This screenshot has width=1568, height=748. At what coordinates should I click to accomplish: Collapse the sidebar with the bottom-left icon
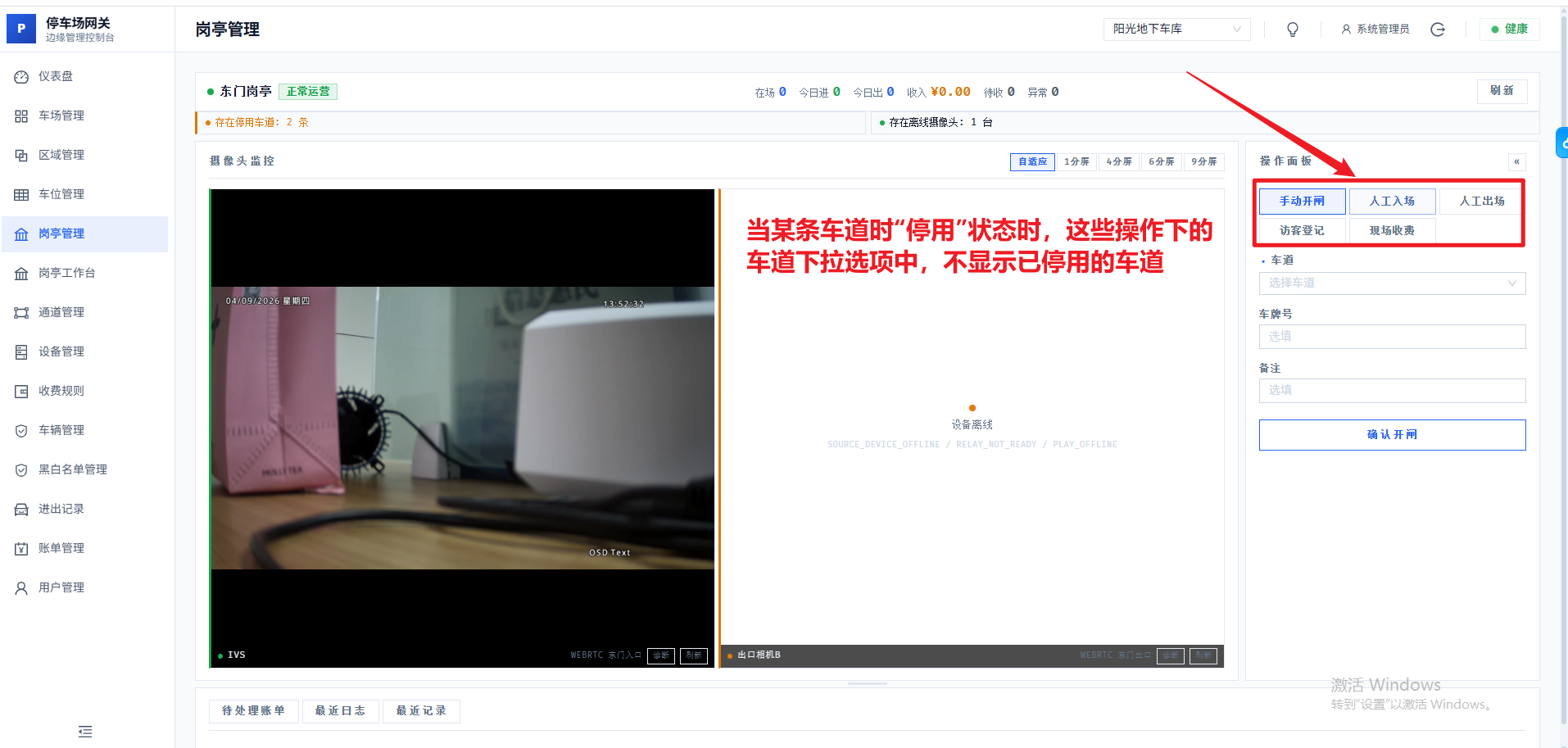[x=84, y=731]
